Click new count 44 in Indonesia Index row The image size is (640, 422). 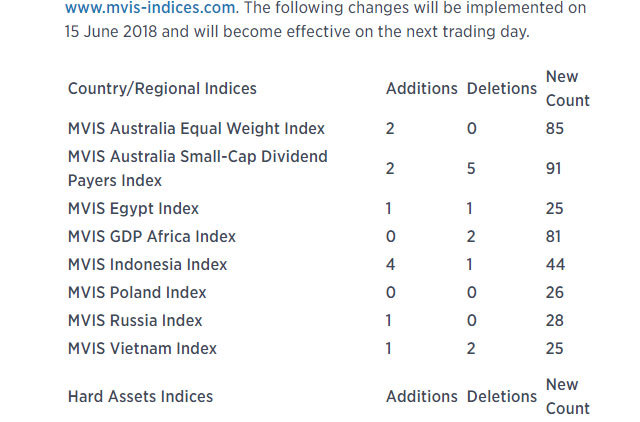tap(555, 265)
